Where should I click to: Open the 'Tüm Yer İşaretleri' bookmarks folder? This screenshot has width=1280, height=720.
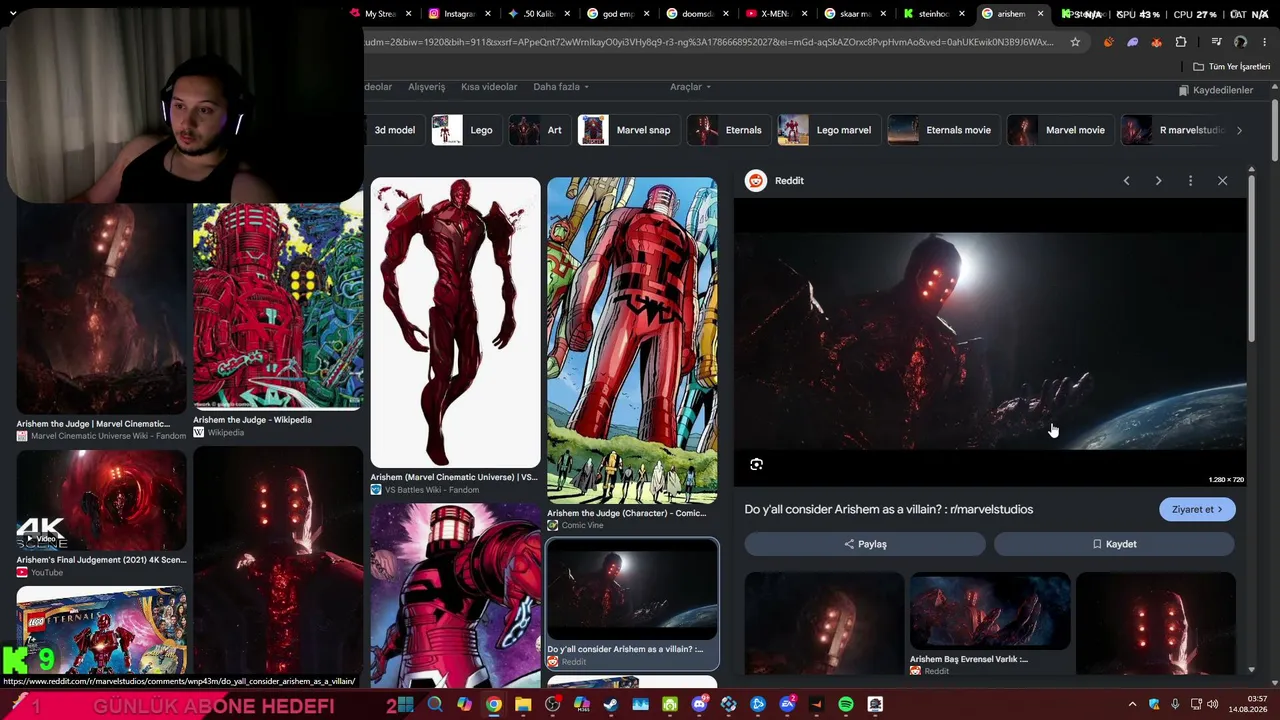coord(1231,67)
